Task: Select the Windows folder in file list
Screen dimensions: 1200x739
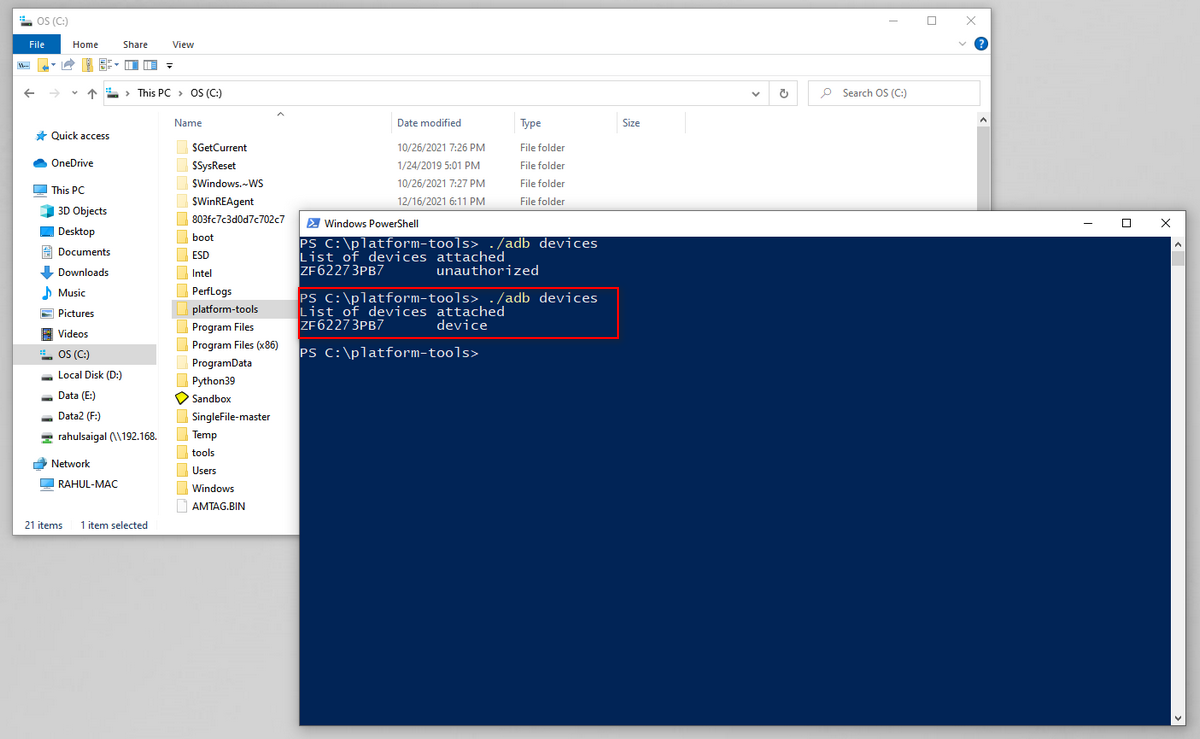Action: [213, 489]
